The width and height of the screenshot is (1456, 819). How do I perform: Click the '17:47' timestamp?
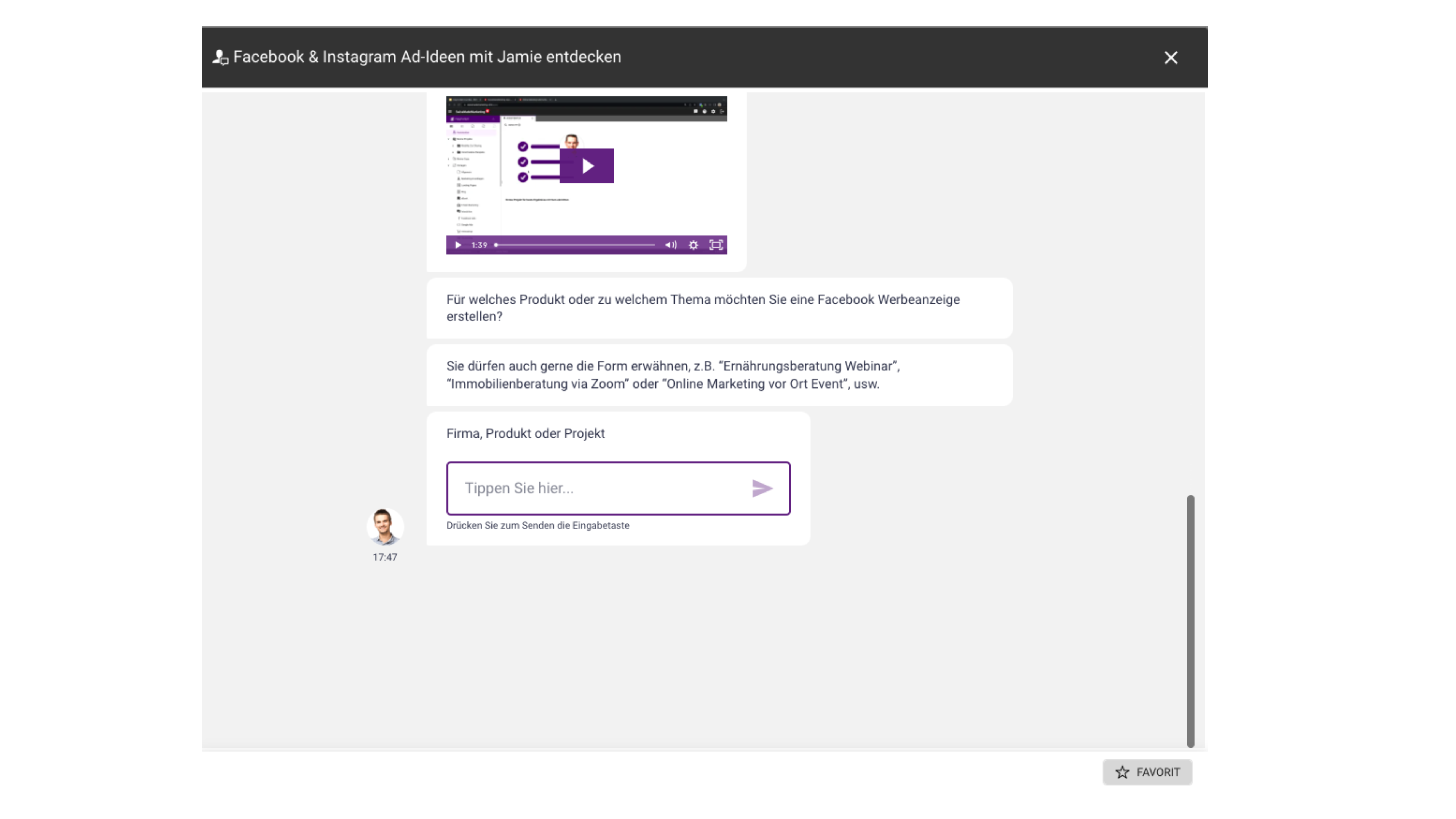385,557
